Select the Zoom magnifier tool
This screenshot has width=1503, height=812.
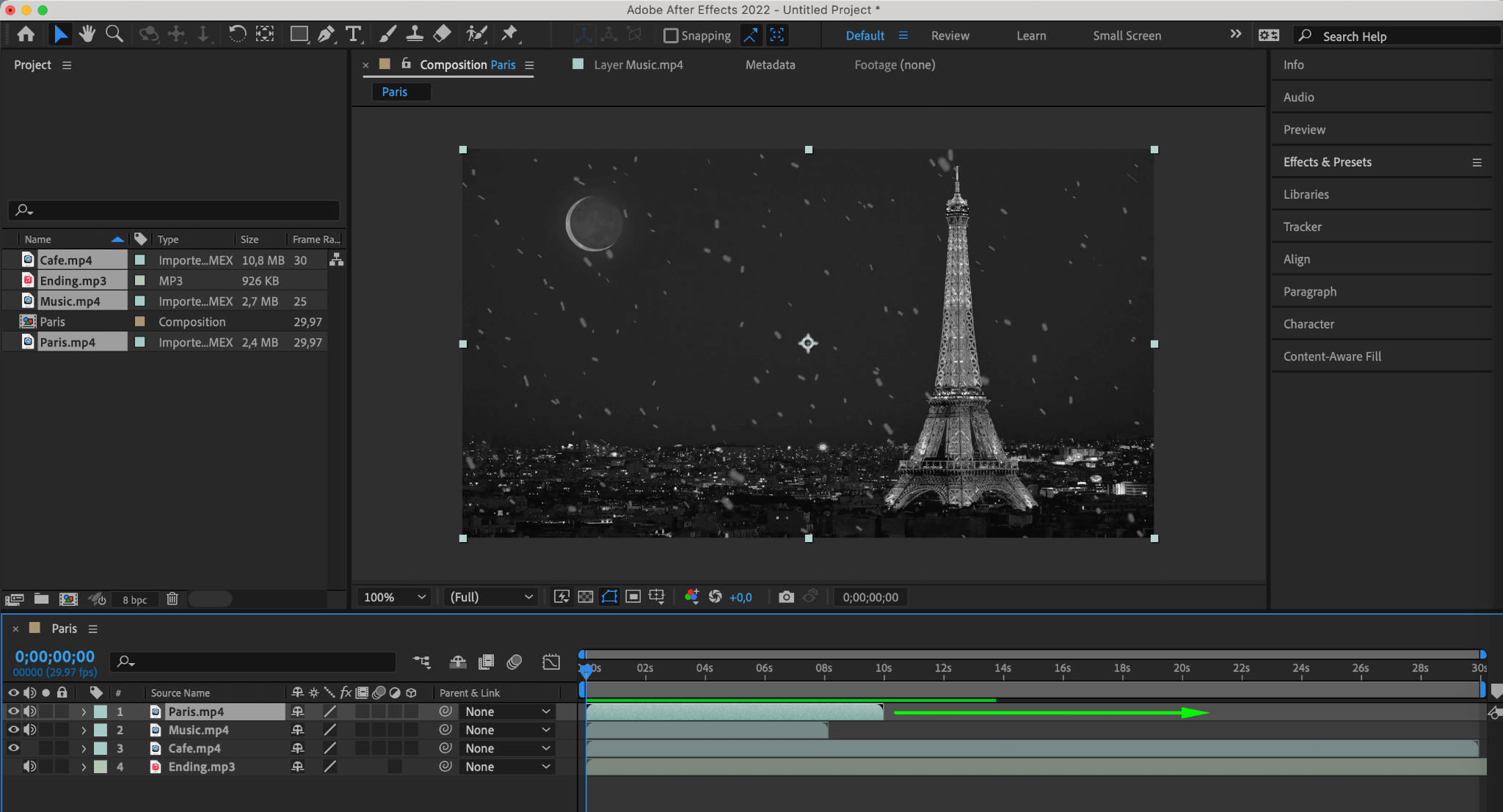click(114, 34)
